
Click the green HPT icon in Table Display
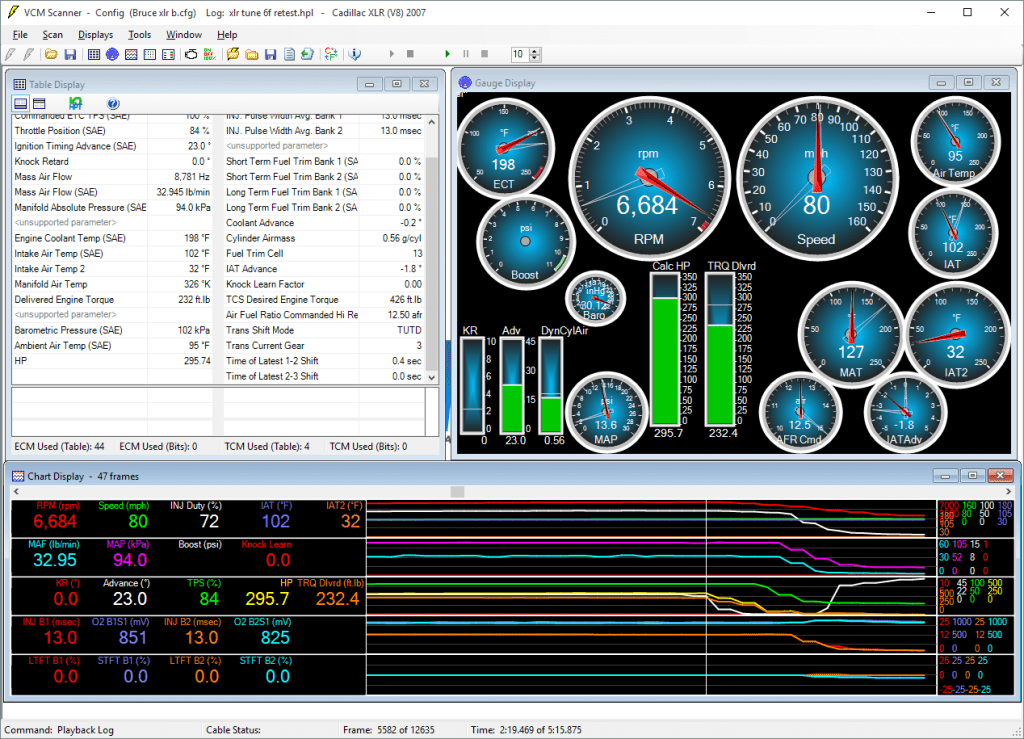tap(76, 103)
